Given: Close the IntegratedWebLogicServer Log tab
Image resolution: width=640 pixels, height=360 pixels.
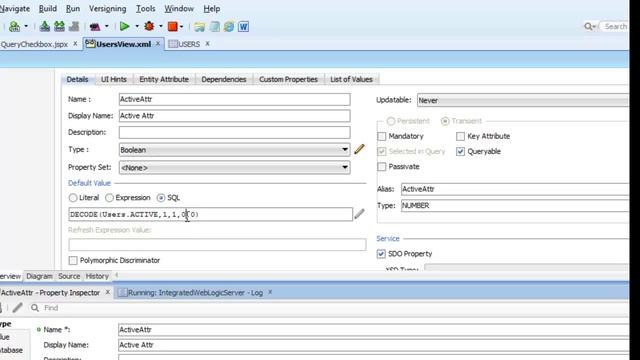Looking at the screenshot, I should (x=270, y=292).
